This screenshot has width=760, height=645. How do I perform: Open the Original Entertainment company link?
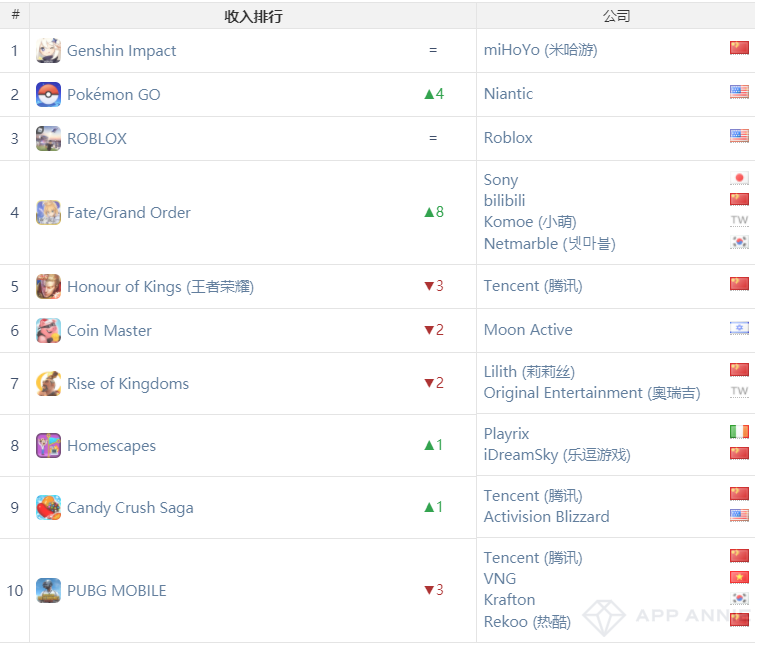592,393
